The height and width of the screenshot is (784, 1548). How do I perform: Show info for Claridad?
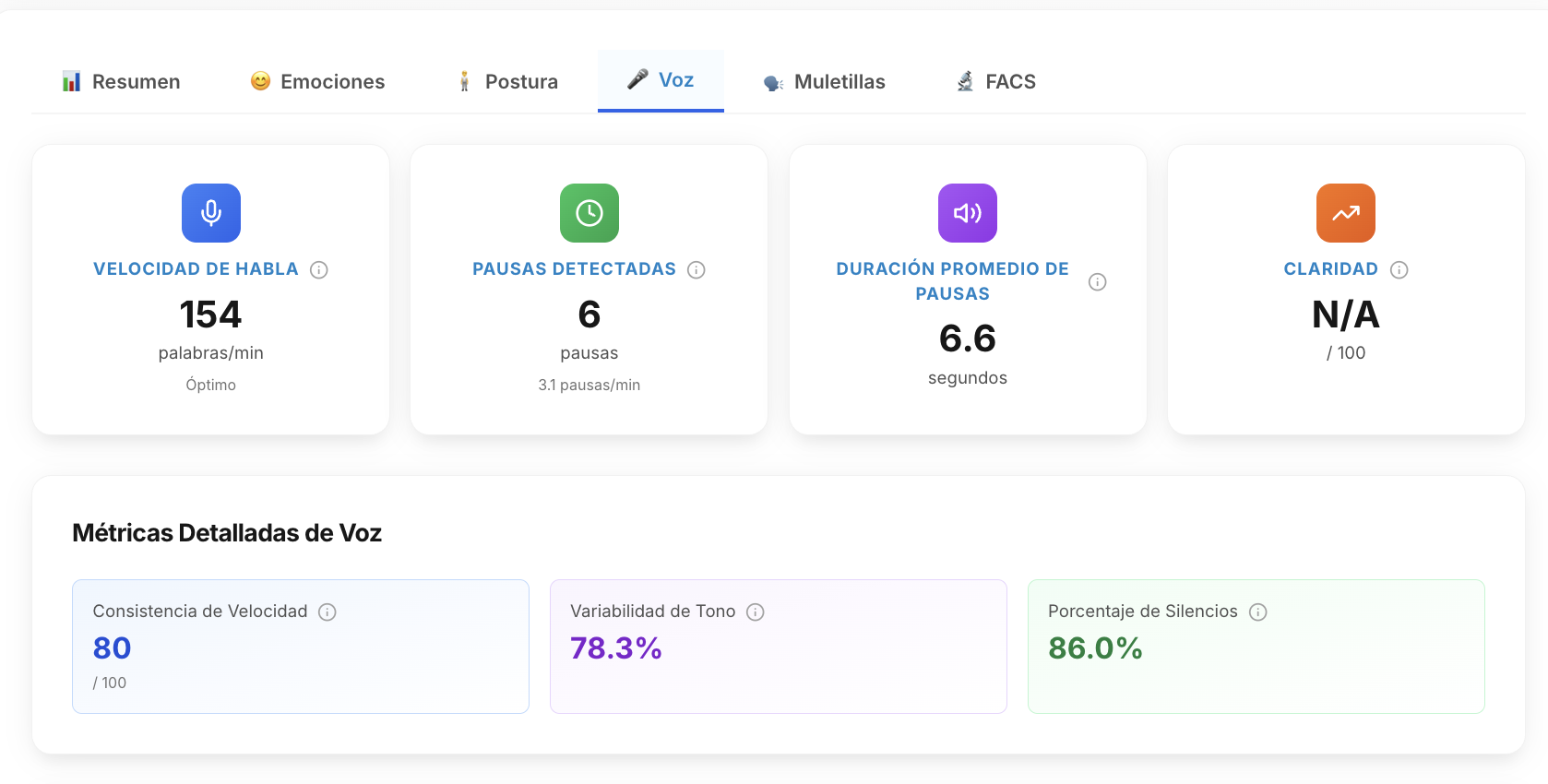[x=1399, y=269]
